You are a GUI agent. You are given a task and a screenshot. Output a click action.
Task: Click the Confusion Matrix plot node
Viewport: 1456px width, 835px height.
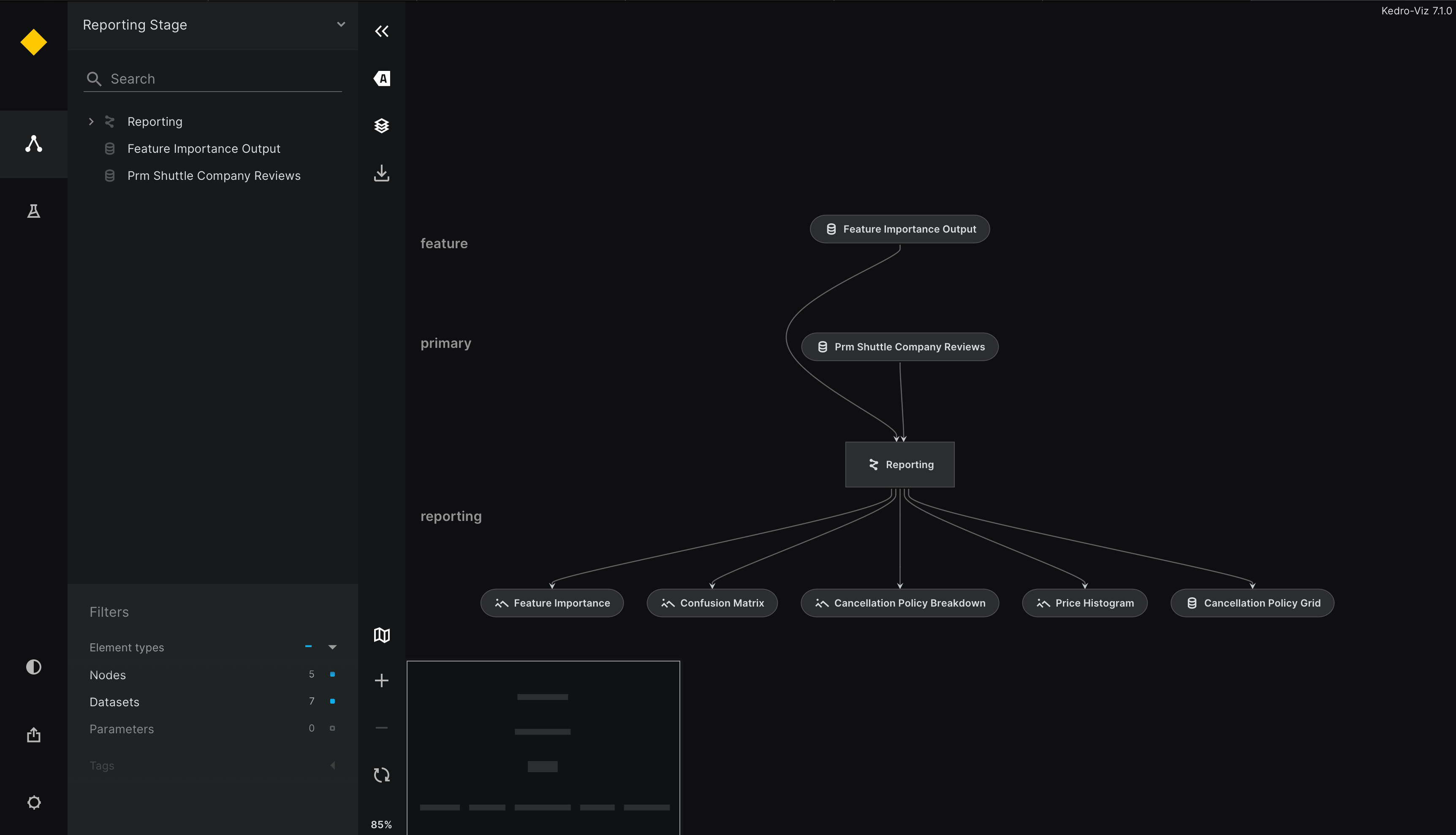coord(712,603)
